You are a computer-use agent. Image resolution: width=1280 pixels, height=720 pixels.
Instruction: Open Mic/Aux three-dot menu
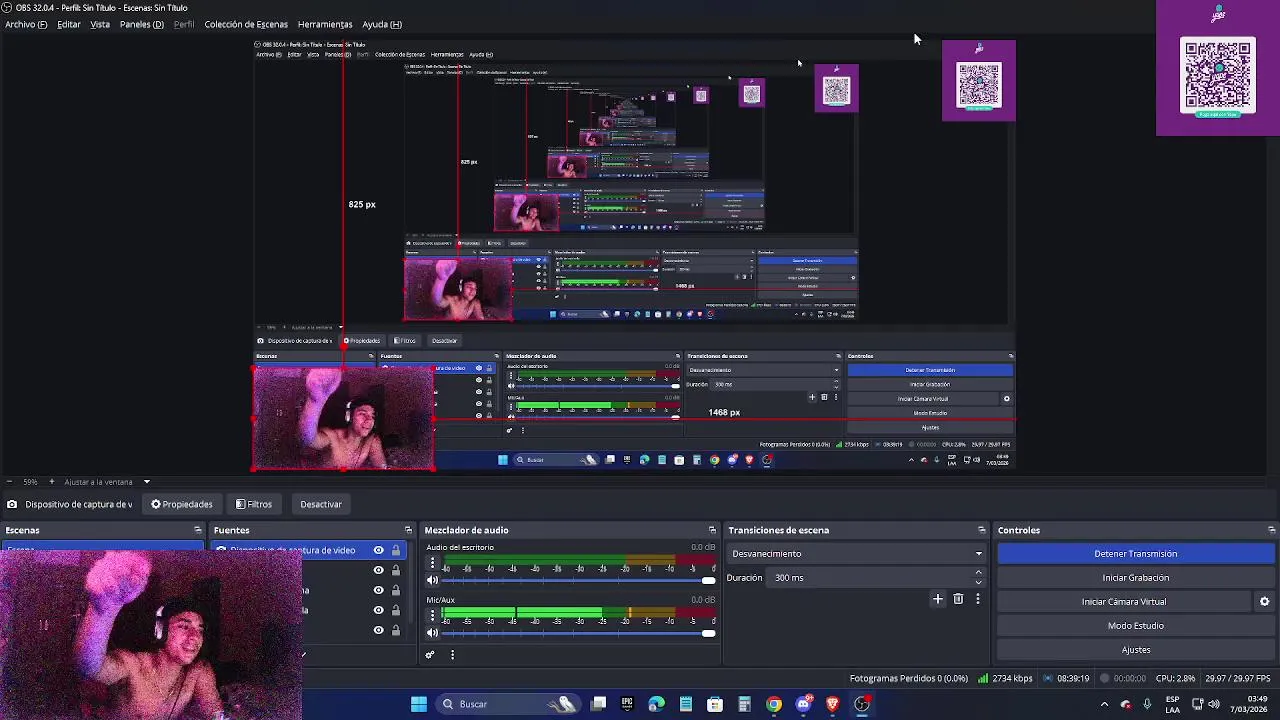pos(432,616)
